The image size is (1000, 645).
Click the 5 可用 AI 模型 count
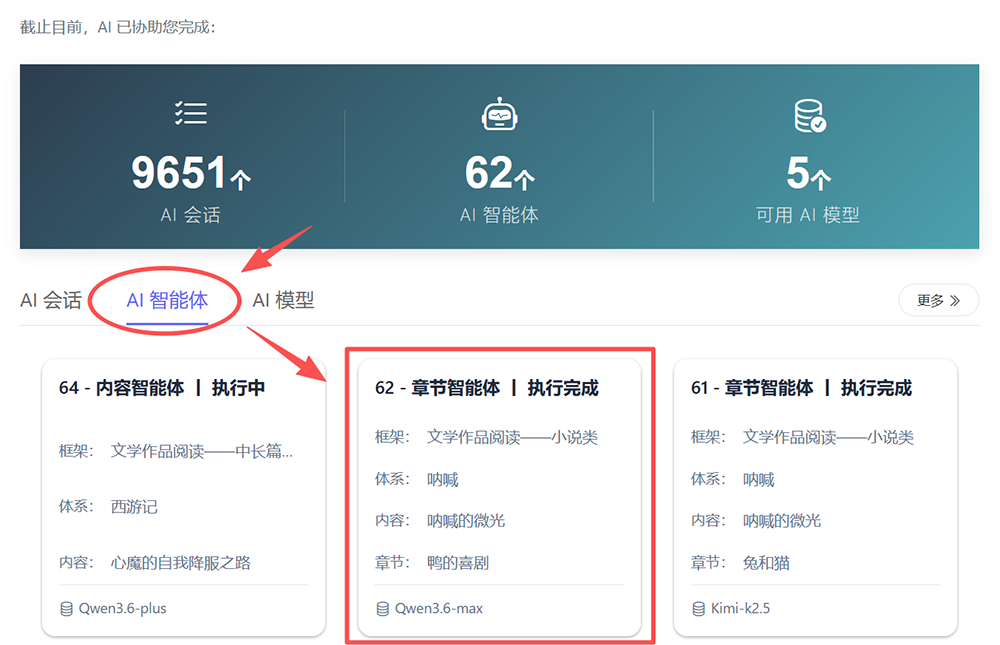point(798,173)
